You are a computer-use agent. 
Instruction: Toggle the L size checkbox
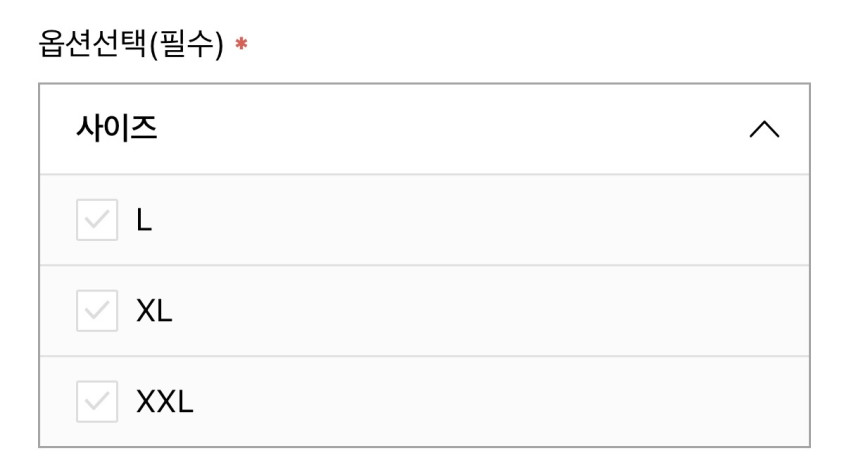(x=97, y=220)
